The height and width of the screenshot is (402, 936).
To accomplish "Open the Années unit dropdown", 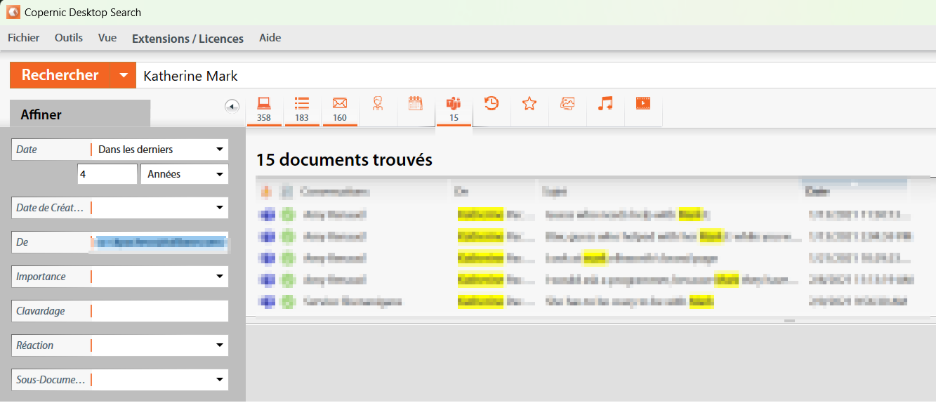I will coord(219,174).
